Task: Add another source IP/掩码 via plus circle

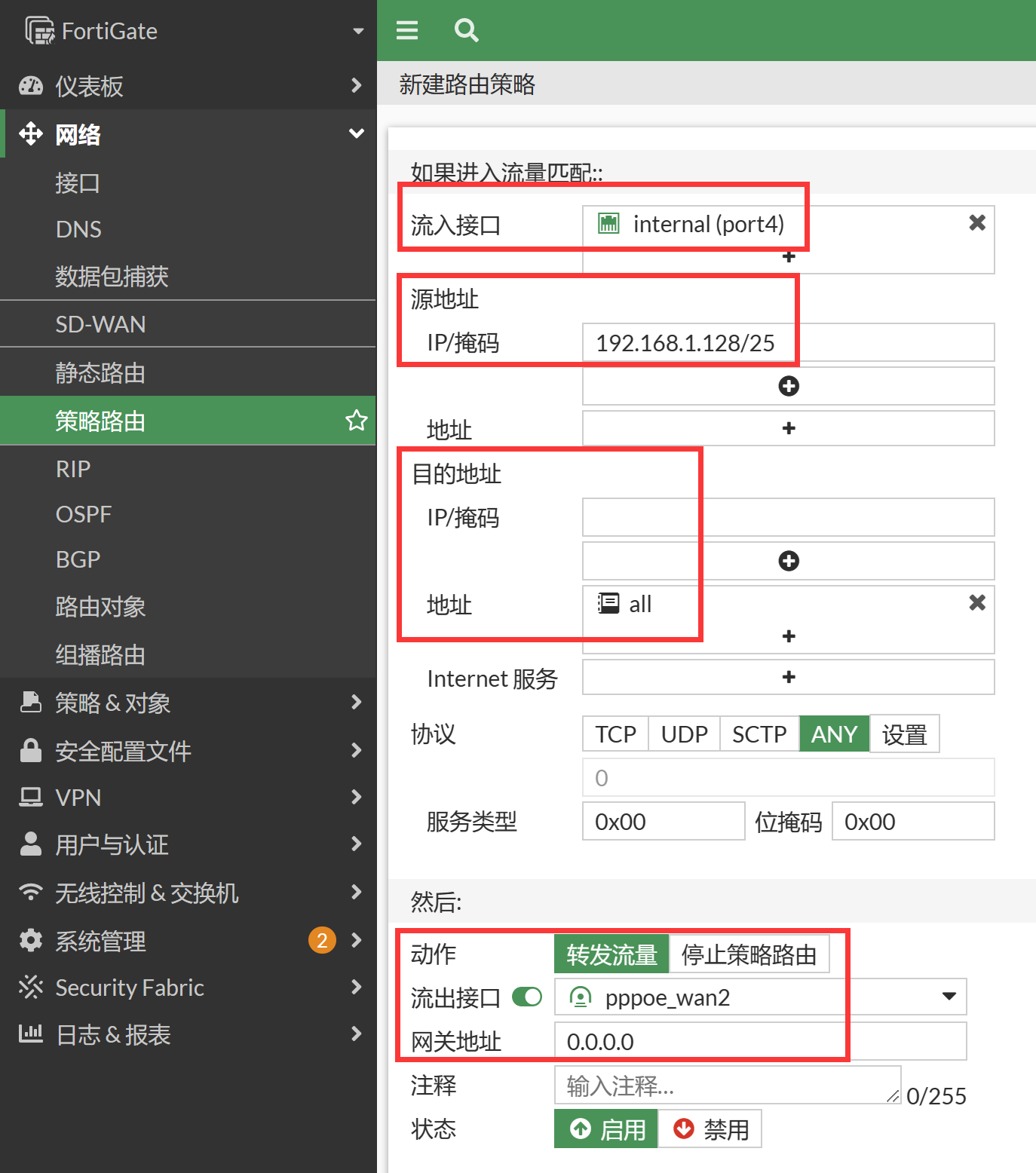Action: (789, 386)
